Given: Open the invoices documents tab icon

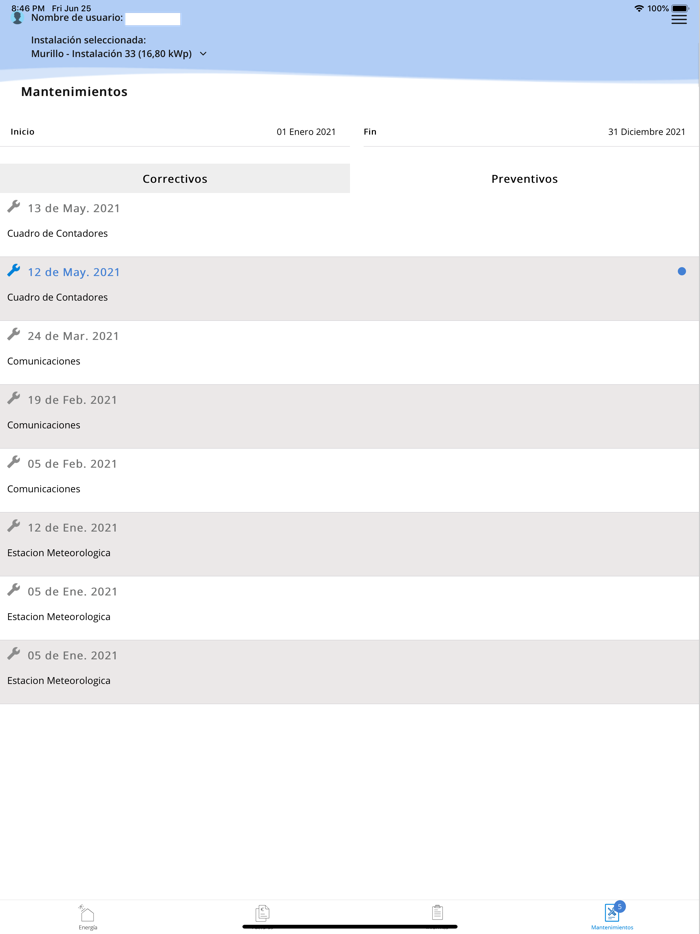Looking at the screenshot, I should pos(262,913).
